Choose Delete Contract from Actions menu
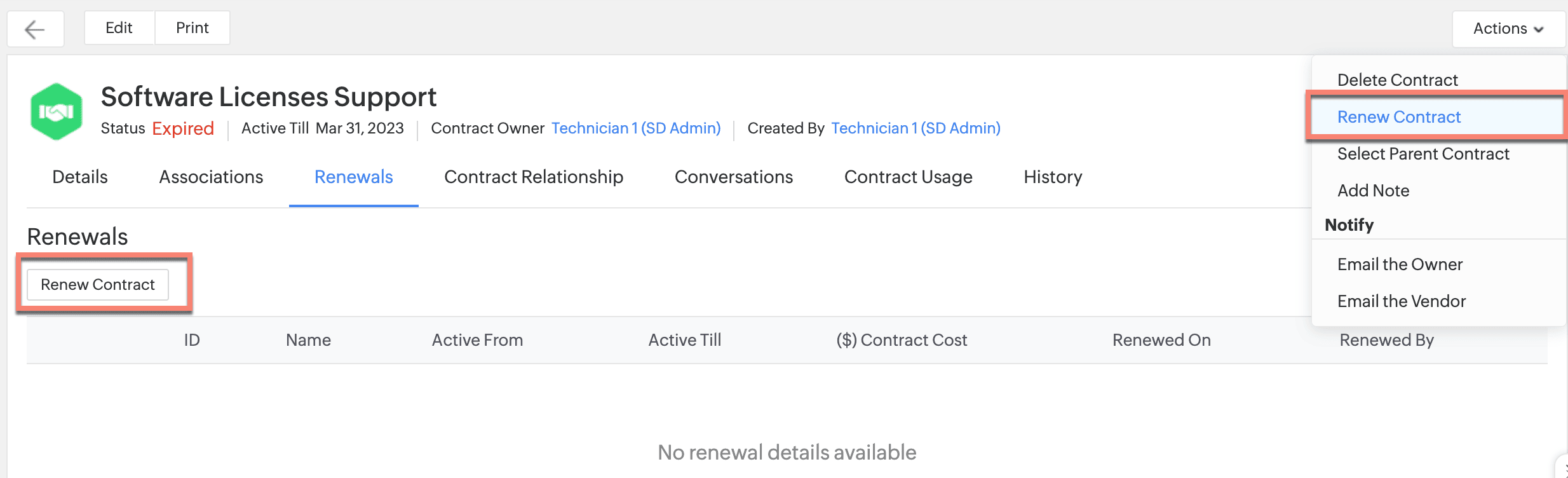 [1397, 80]
